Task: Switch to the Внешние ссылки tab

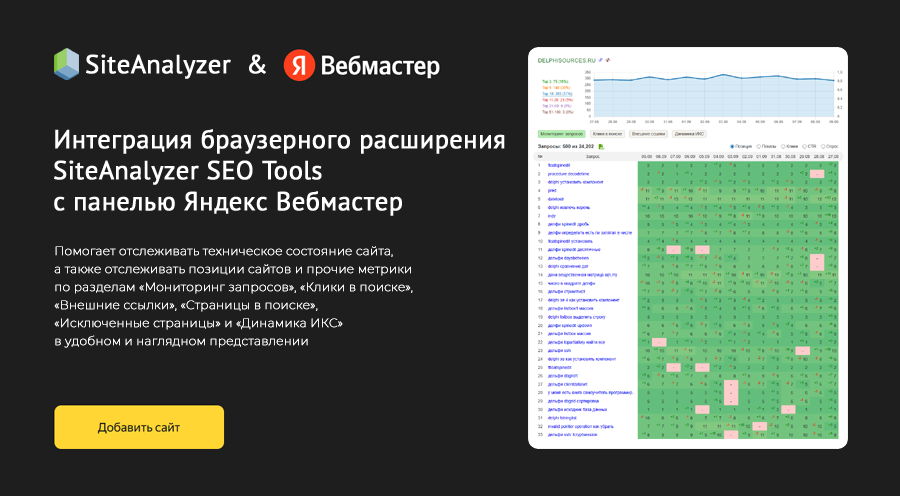Action: (x=649, y=134)
